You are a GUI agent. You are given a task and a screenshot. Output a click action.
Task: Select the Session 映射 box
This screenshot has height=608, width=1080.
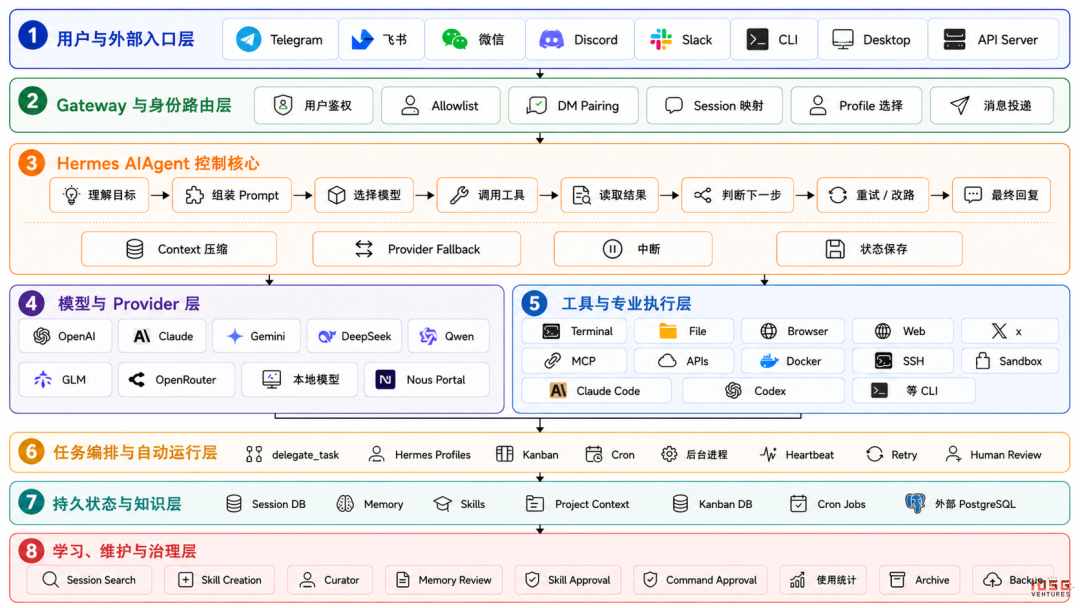pos(714,105)
